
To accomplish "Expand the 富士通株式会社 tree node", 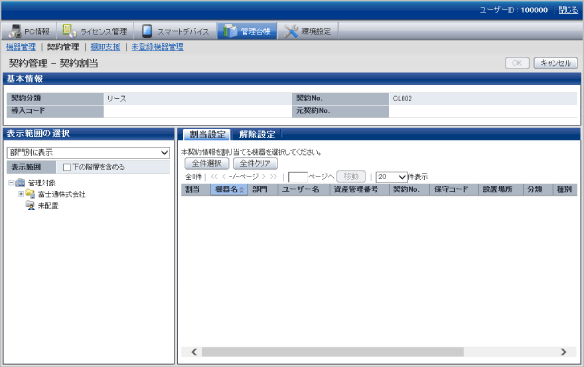I will tap(21, 194).
